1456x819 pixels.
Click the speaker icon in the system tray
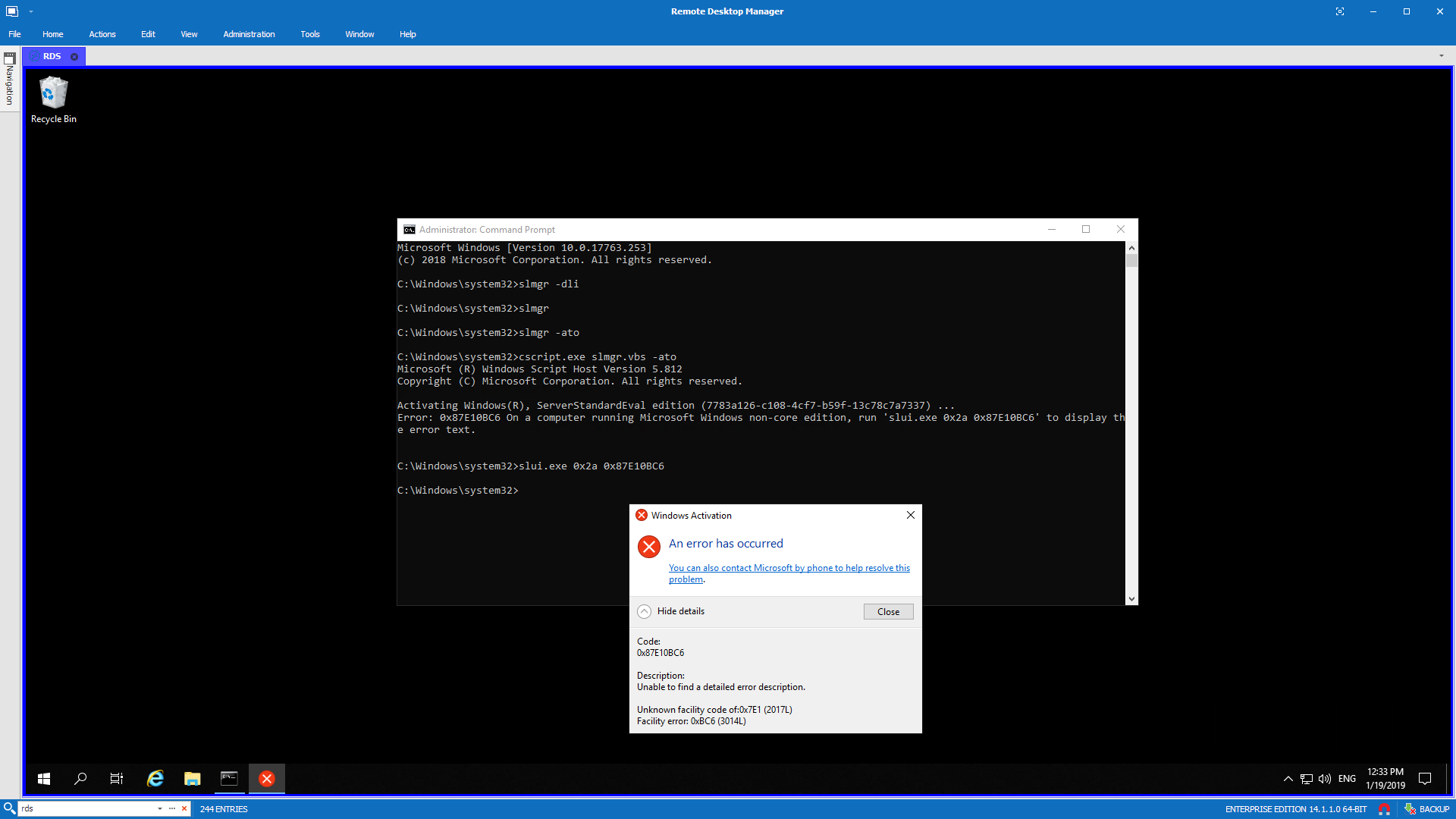point(1325,778)
